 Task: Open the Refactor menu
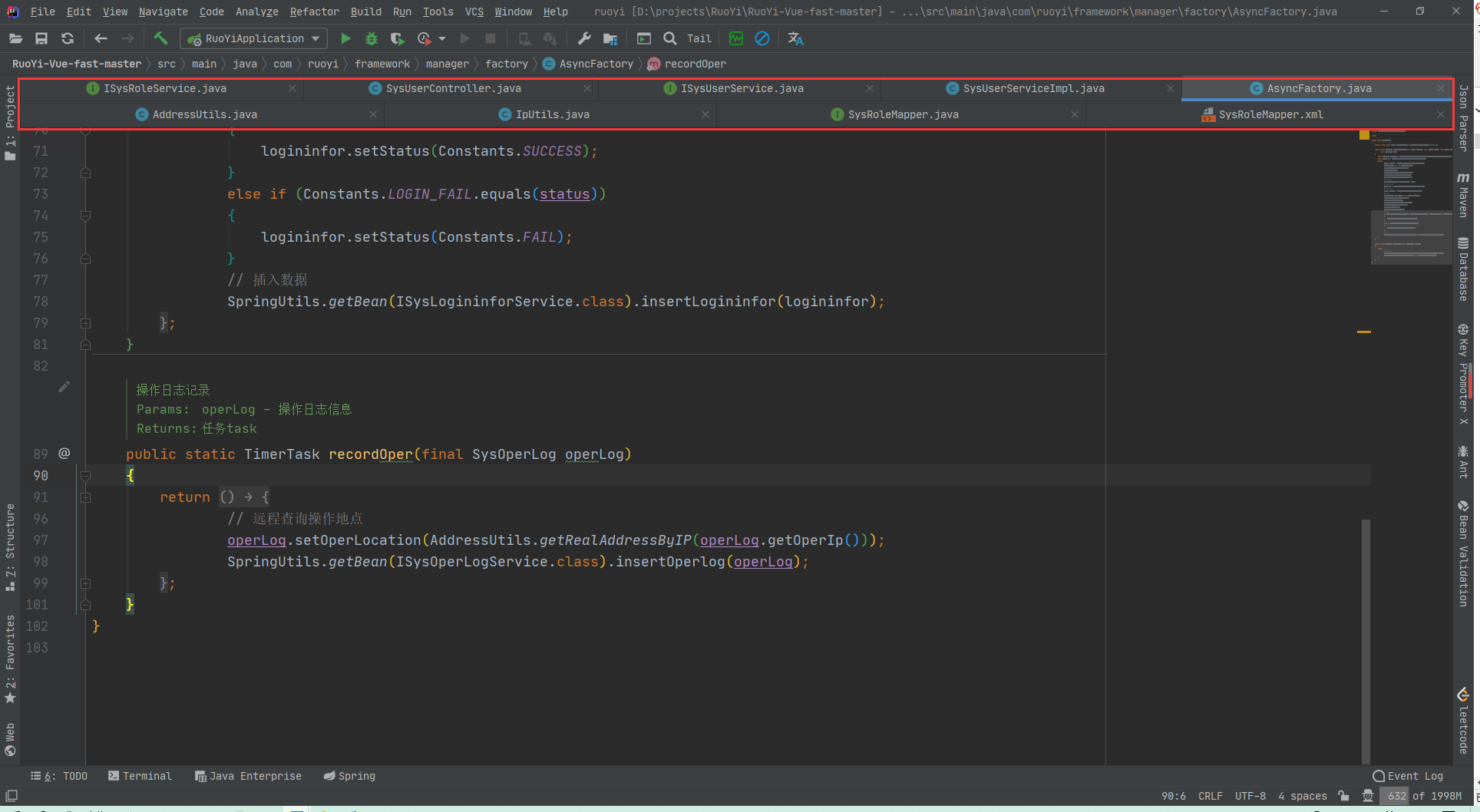click(x=314, y=12)
